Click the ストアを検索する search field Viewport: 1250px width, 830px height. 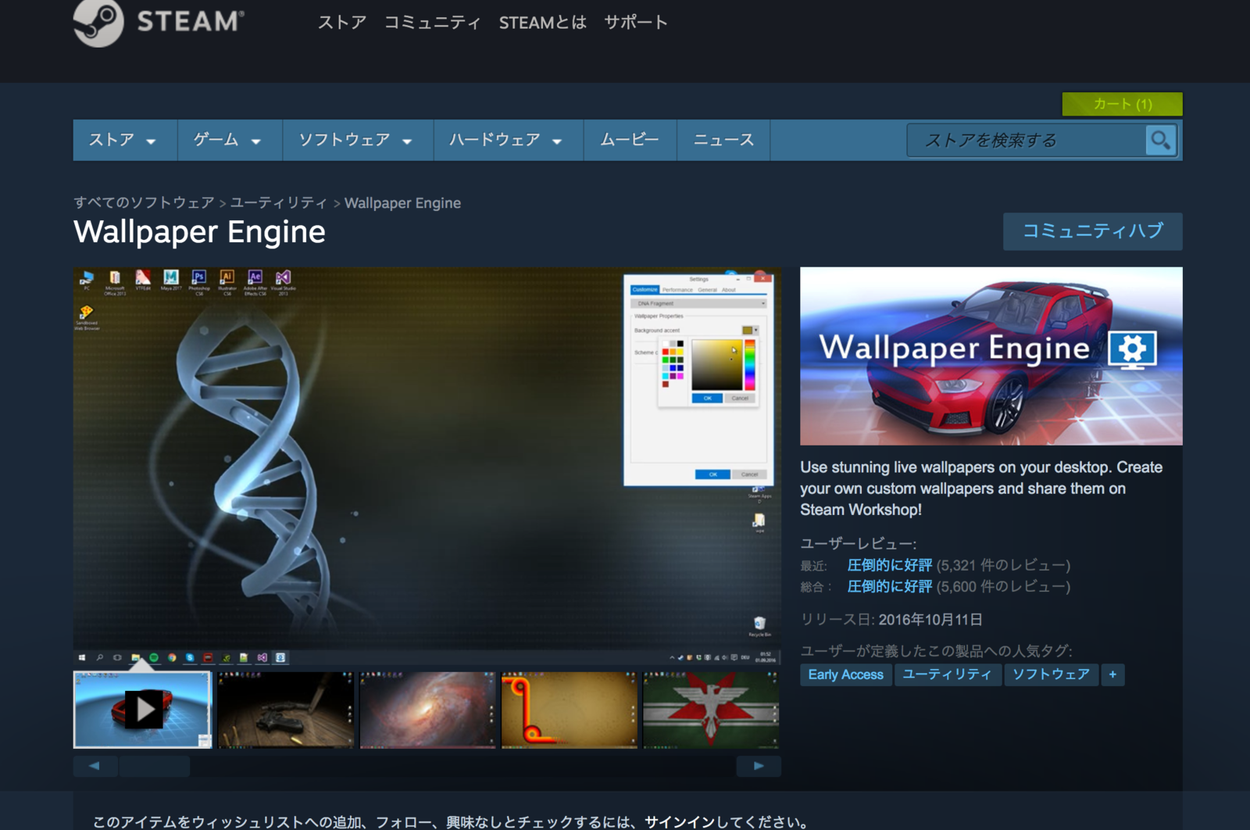click(1025, 141)
